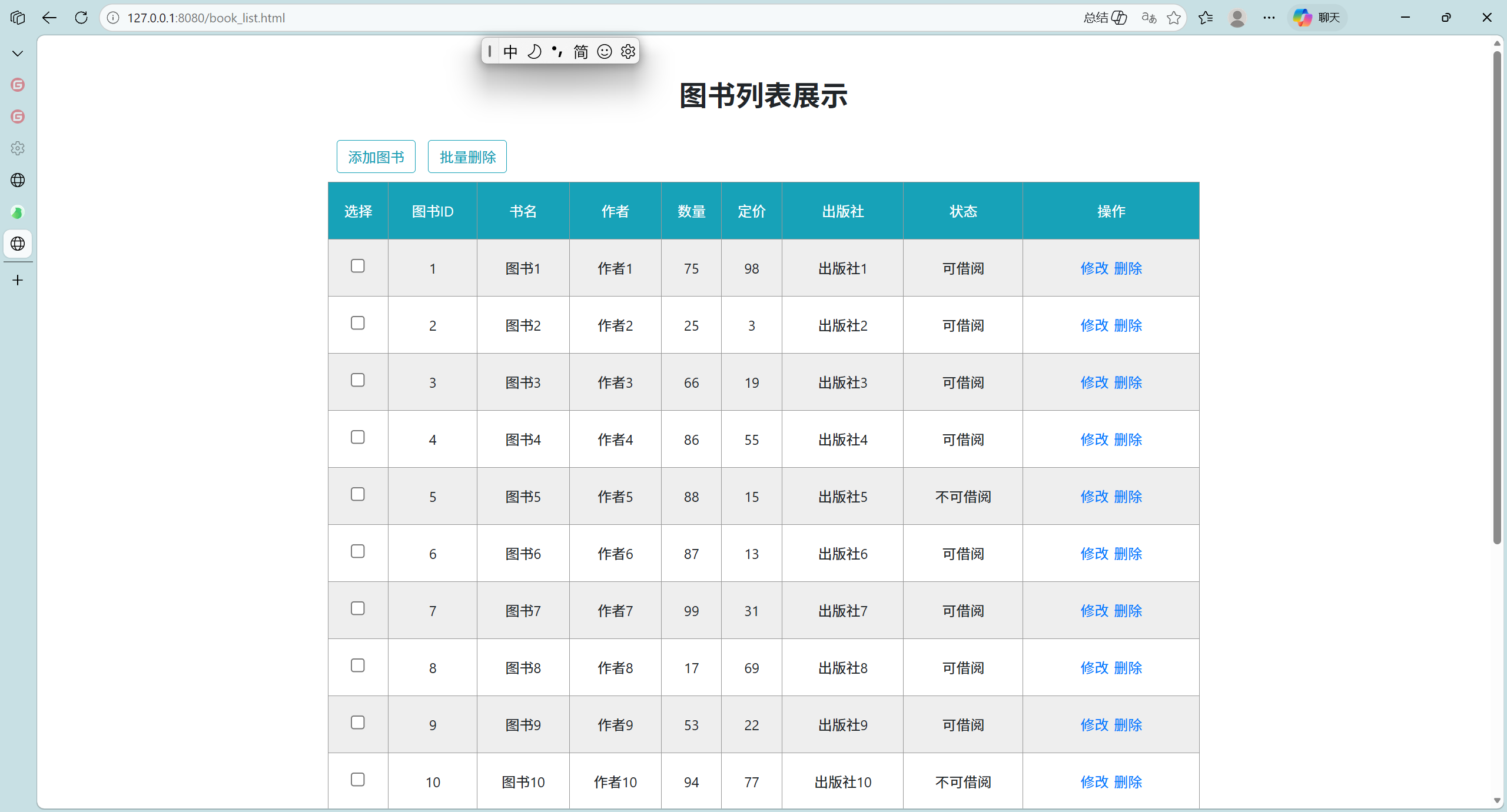This screenshot has height=812, width=1507.
Task: Click the 作者6 cell
Action: tap(615, 554)
